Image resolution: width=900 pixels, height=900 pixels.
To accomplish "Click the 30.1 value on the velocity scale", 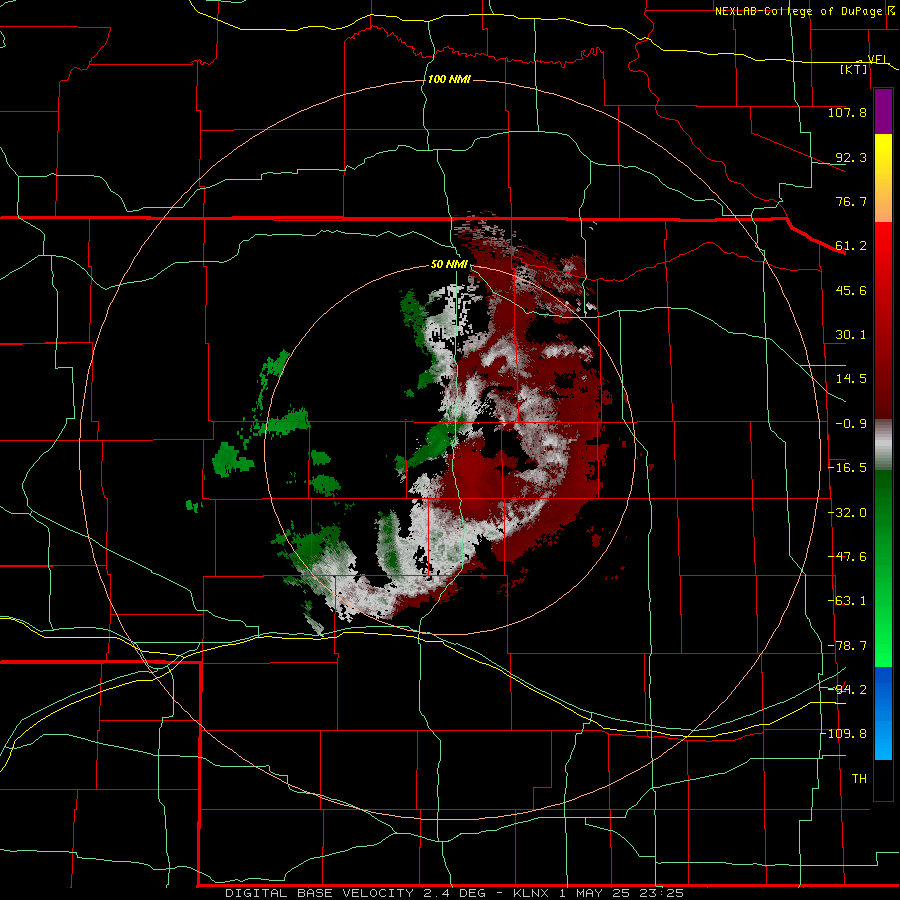I will point(851,335).
